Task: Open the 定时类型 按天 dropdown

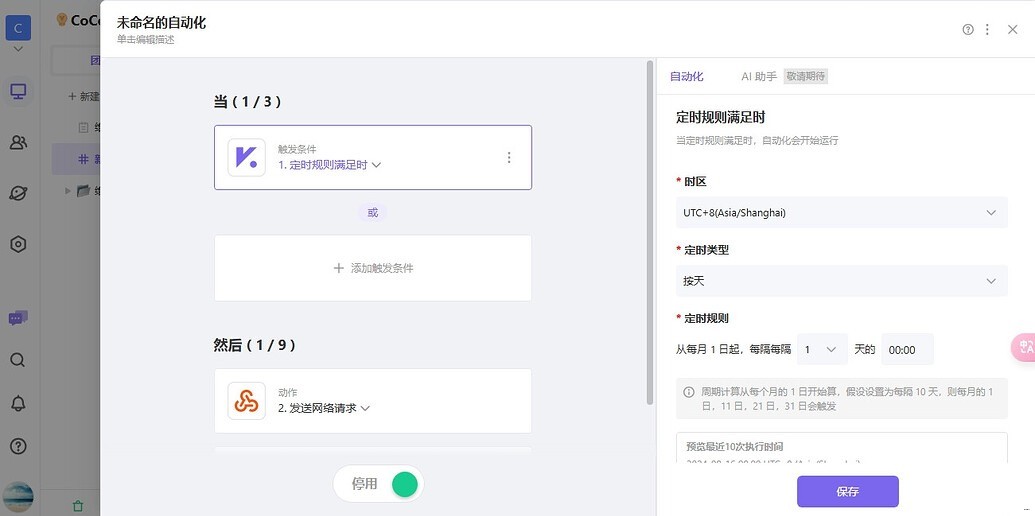Action: pos(841,281)
